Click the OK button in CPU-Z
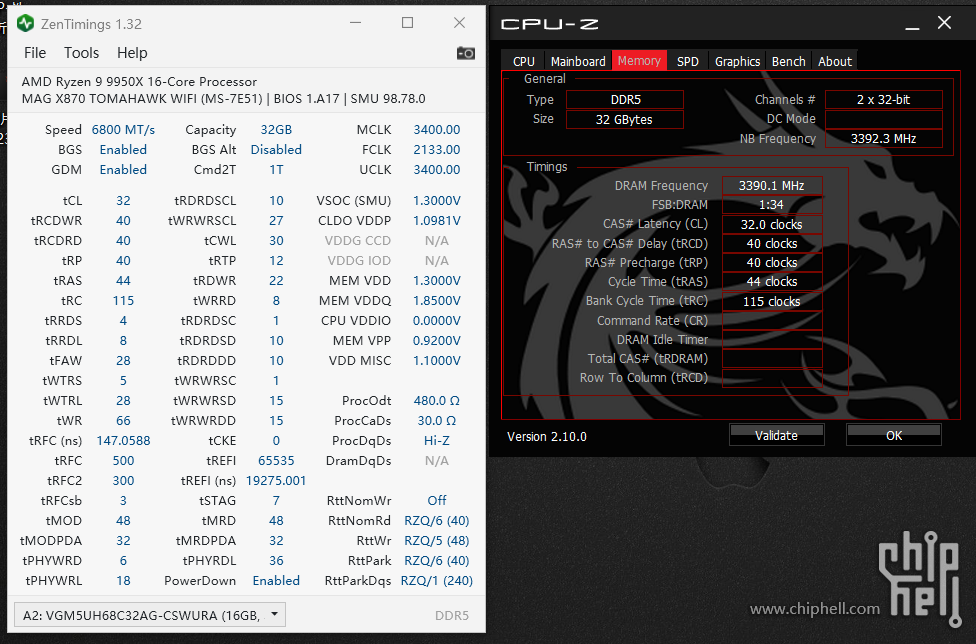The height and width of the screenshot is (644, 976). [x=894, y=435]
